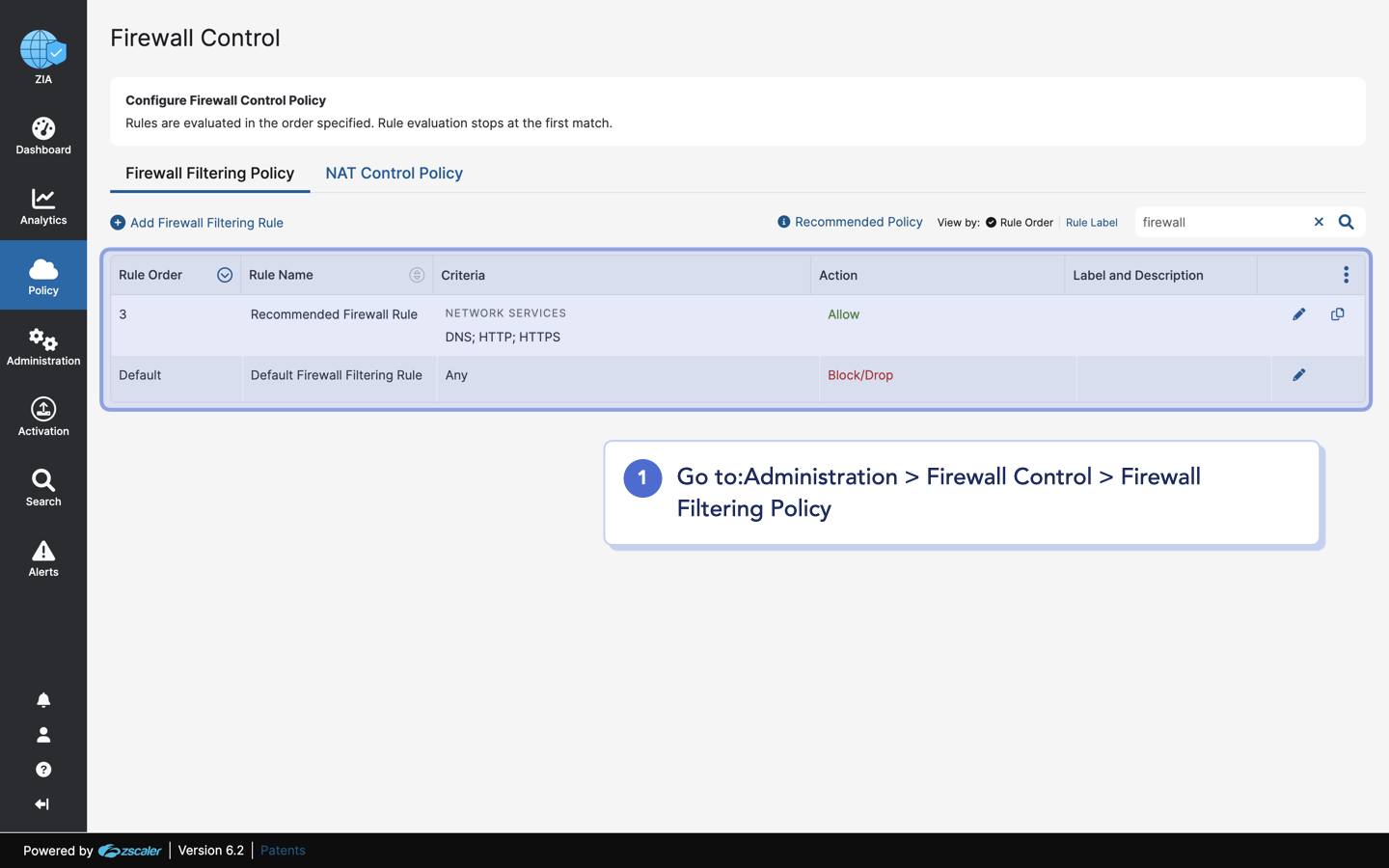The height and width of the screenshot is (868, 1389).
Task: Open the Recommended Policy link
Action: [x=858, y=221]
